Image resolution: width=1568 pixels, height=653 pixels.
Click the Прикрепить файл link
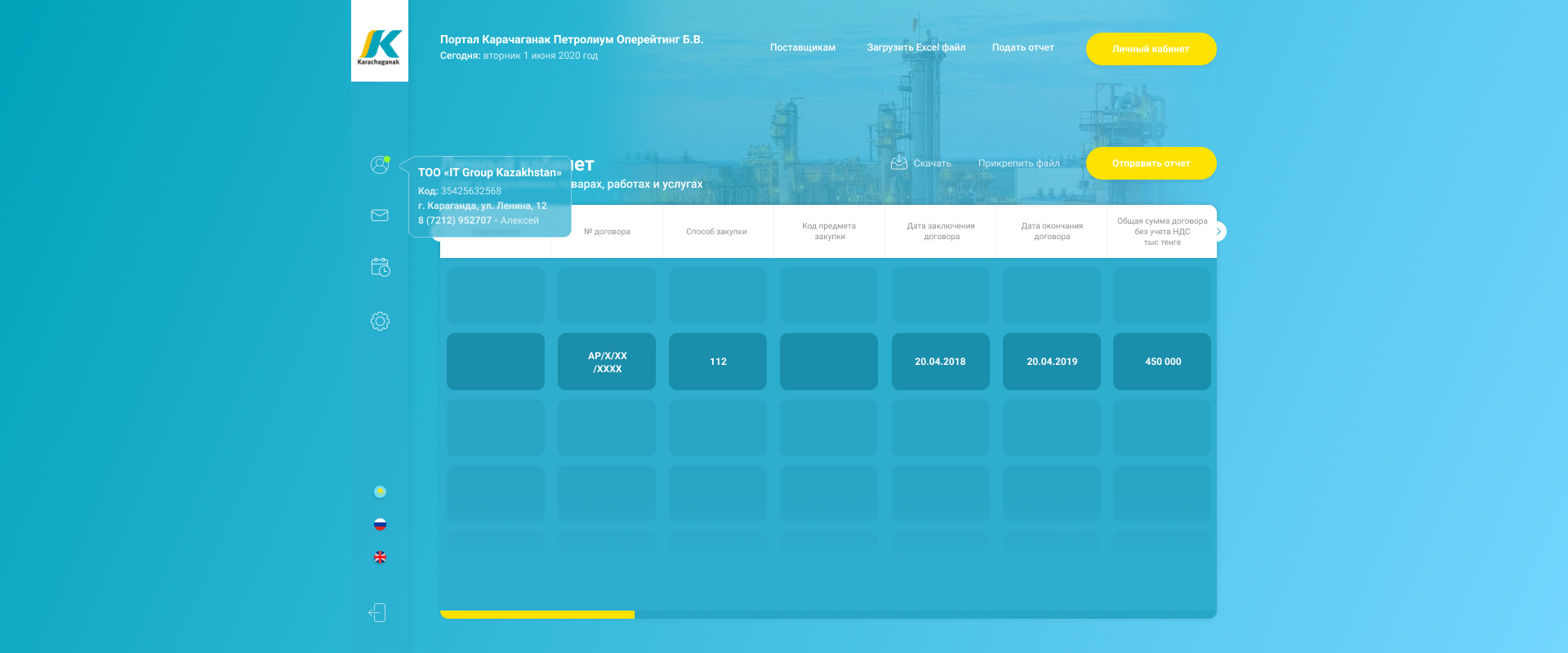click(1018, 163)
